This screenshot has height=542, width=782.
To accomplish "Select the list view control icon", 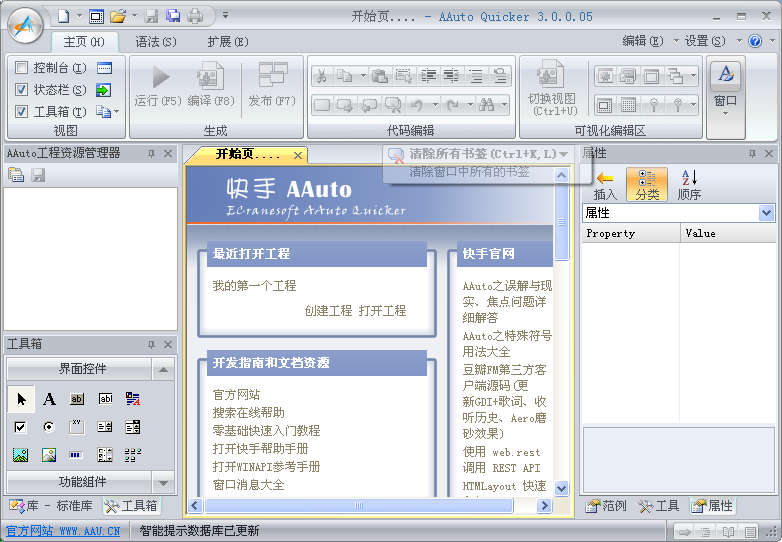I will point(133,455).
